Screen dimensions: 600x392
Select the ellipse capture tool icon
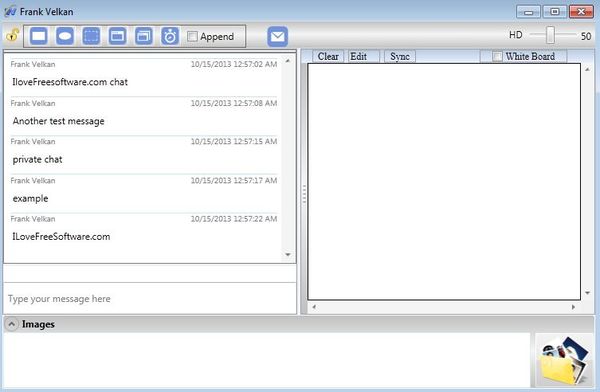65,36
